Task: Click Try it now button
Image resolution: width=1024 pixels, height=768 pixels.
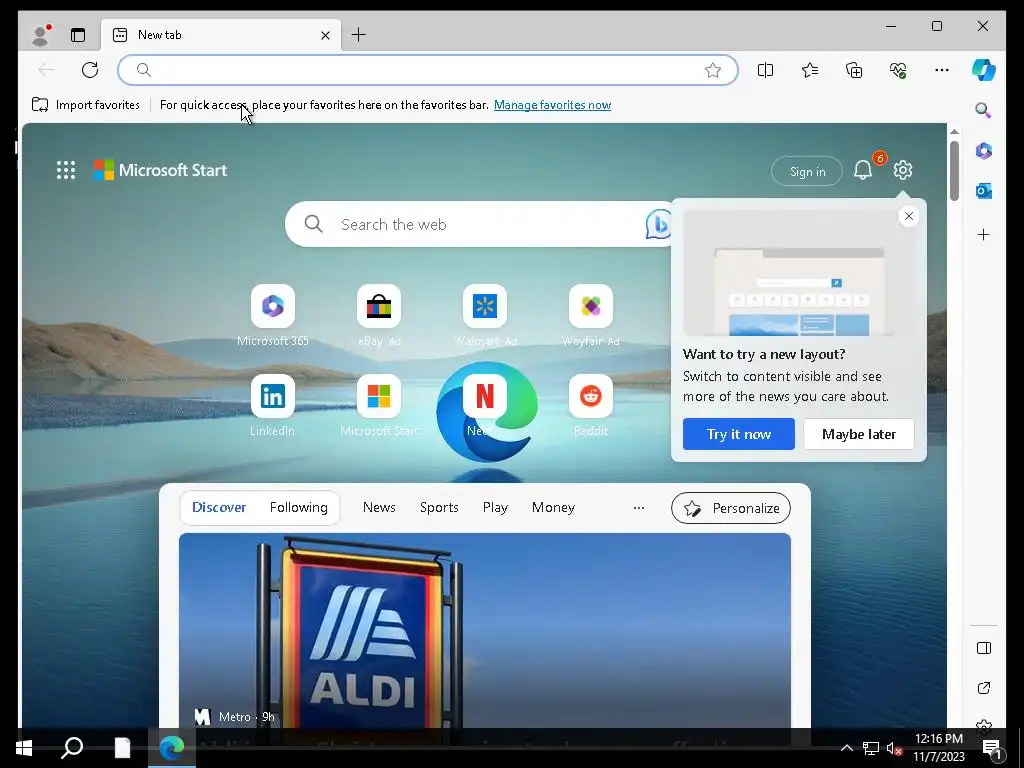Action: (x=739, y=434)
